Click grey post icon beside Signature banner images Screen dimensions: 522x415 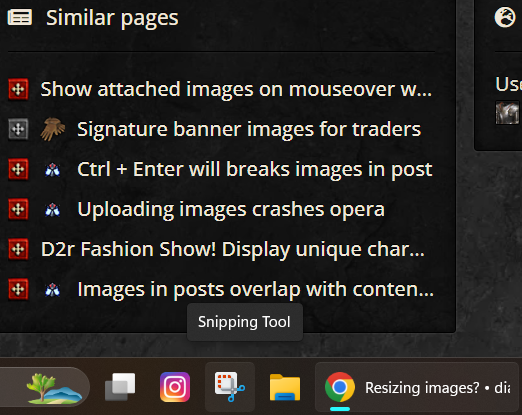[x=18, y=129]
